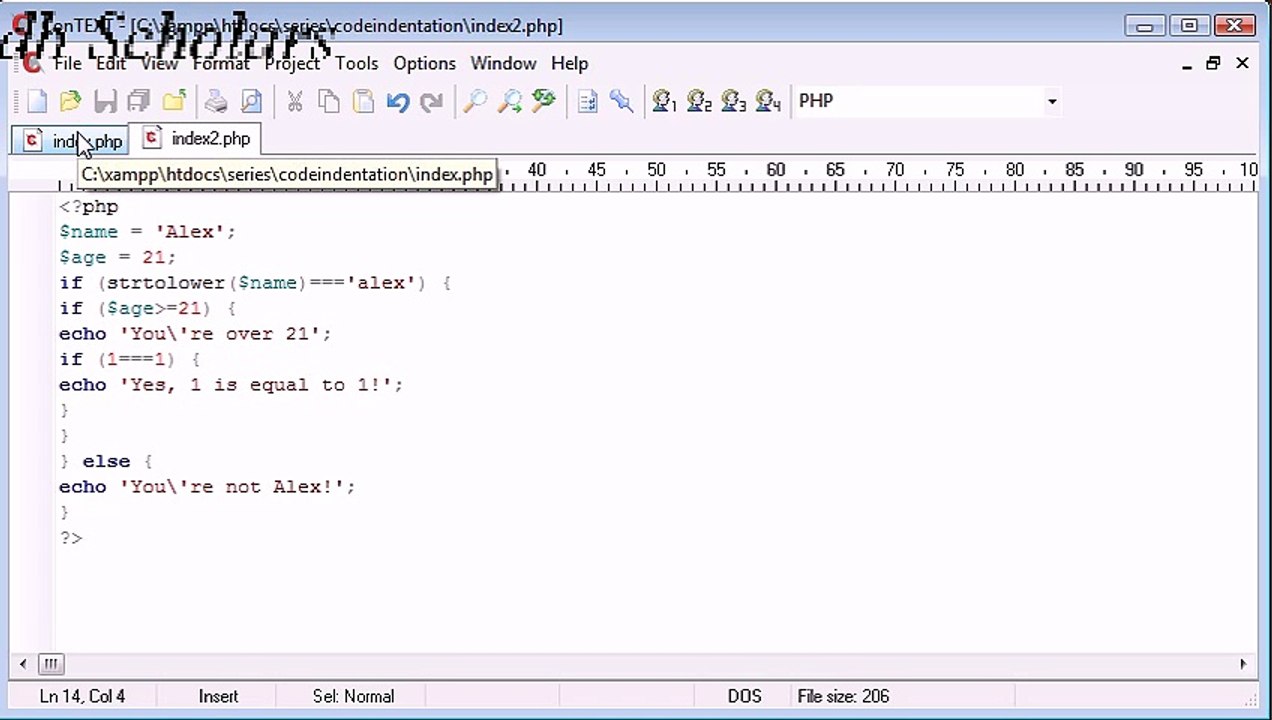Open the Project menu
Screen dimensions: 1272x720
[x=292, y=63]
